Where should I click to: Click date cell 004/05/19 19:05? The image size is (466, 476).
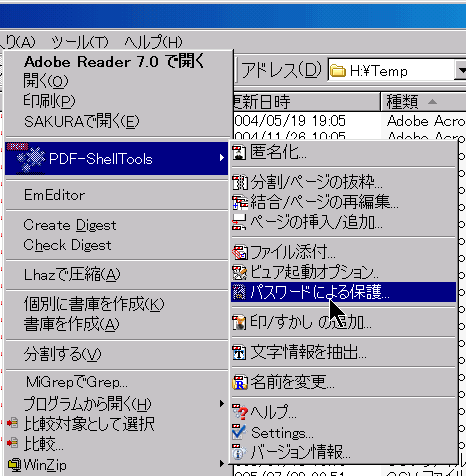(x=290, y=121)
